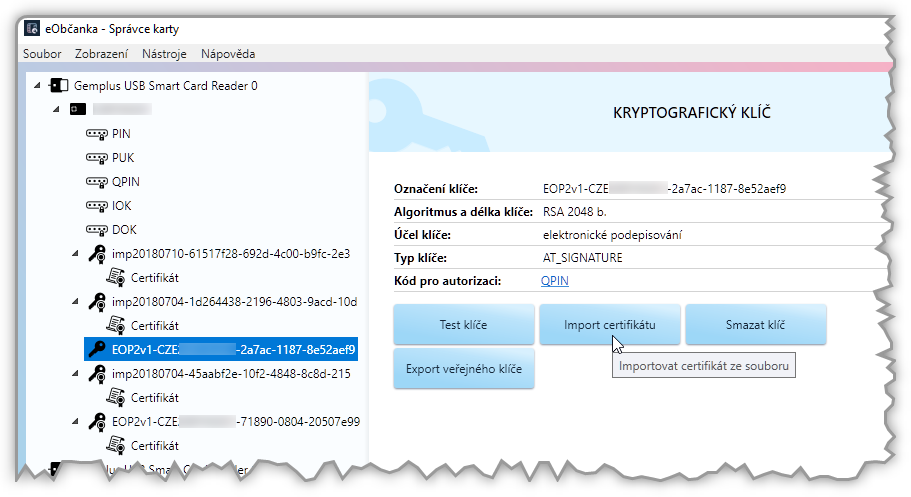Click the key icon next to QPIN
The image size is (911, 497).
tap(96, 182)
